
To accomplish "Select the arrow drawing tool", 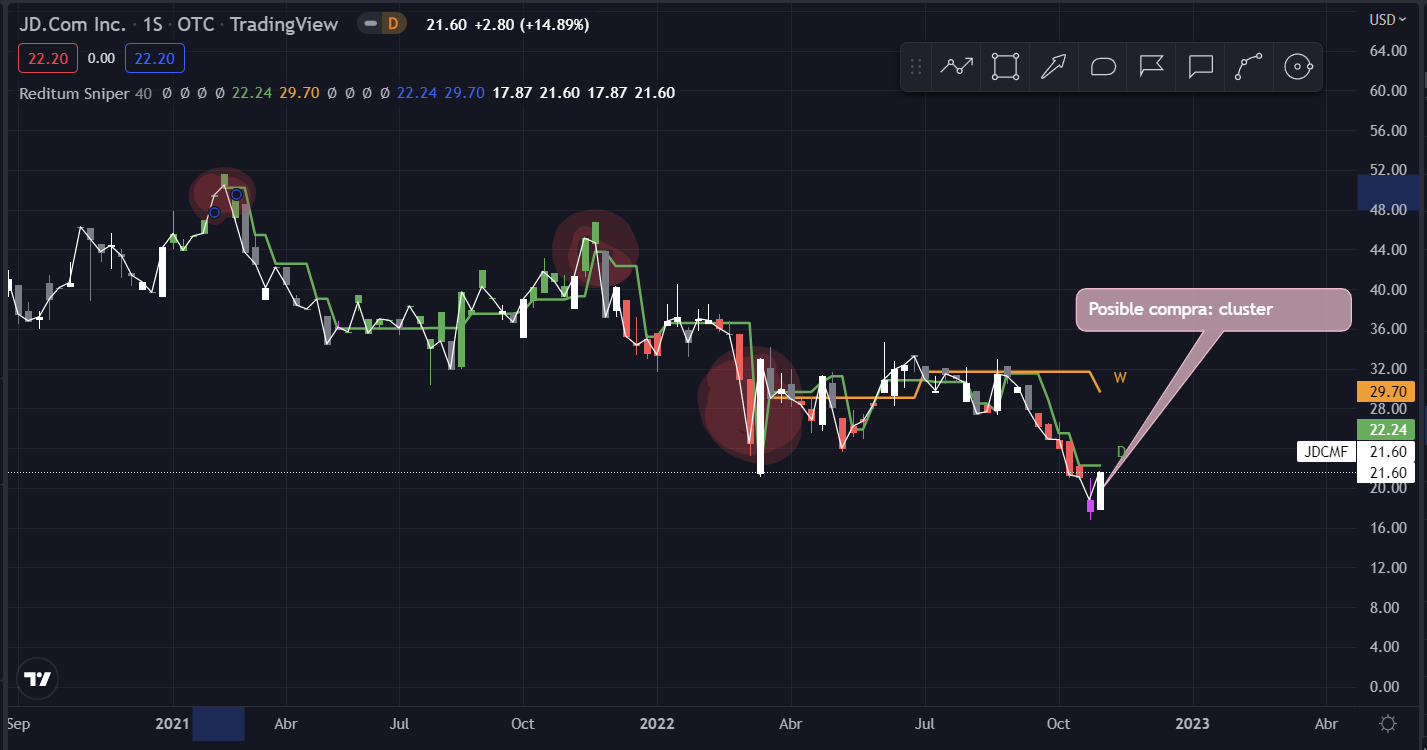I will pyautogui.click(x=1054, y=67).
